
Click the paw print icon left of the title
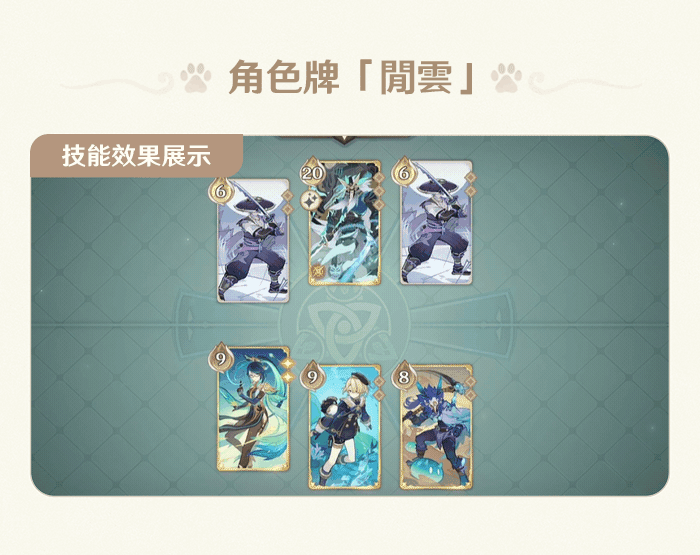pyautogui.click(x=196, y=78)
